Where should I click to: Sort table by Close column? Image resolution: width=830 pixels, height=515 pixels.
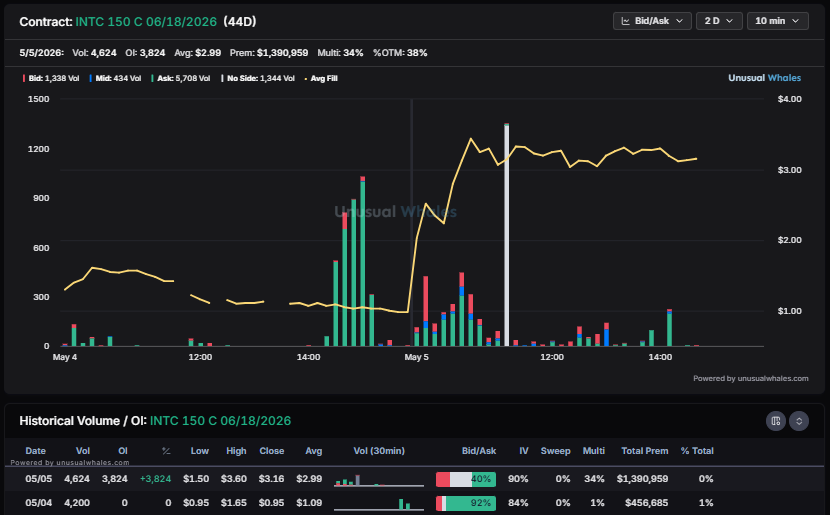click(272, 451)
